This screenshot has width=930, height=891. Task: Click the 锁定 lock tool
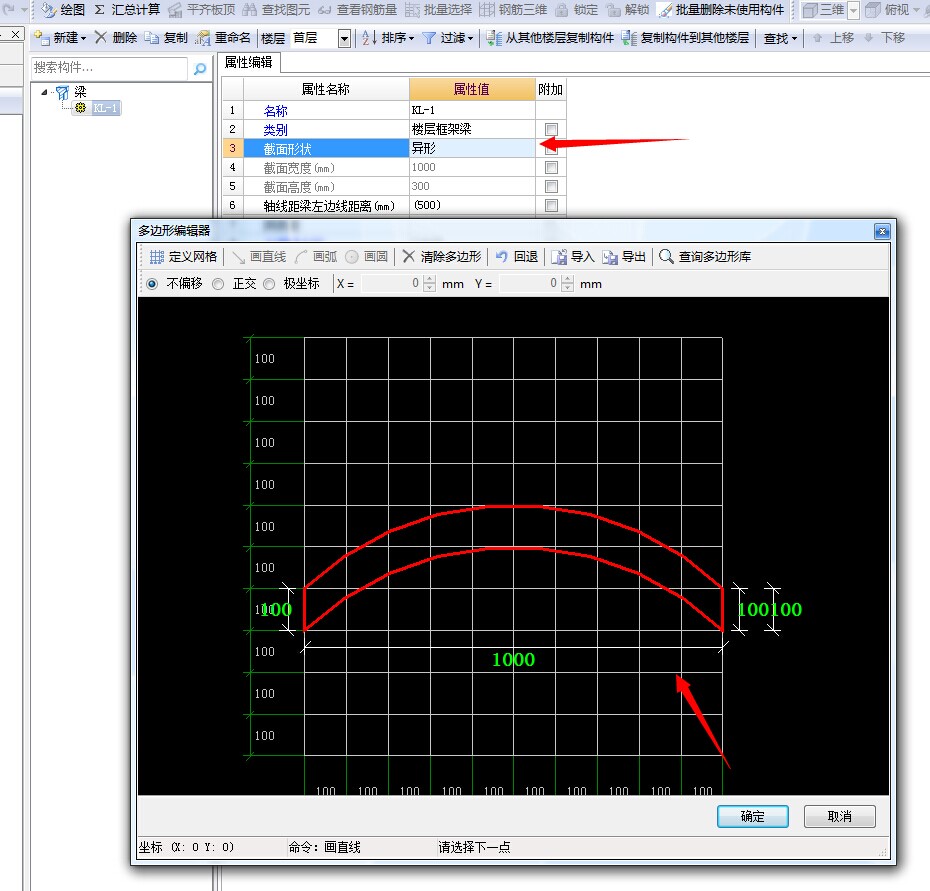577,9
